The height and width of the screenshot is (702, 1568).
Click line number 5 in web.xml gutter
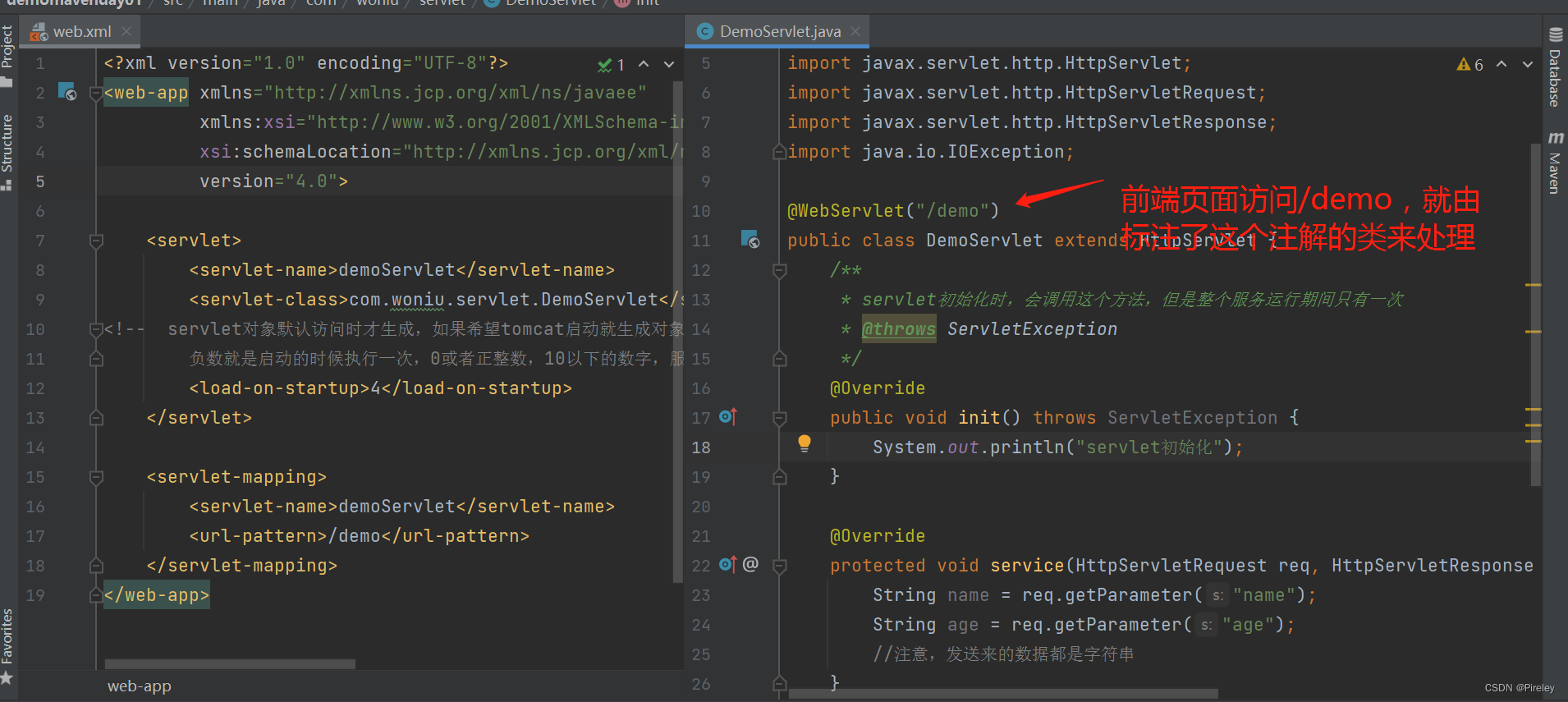tap(39, 181)
